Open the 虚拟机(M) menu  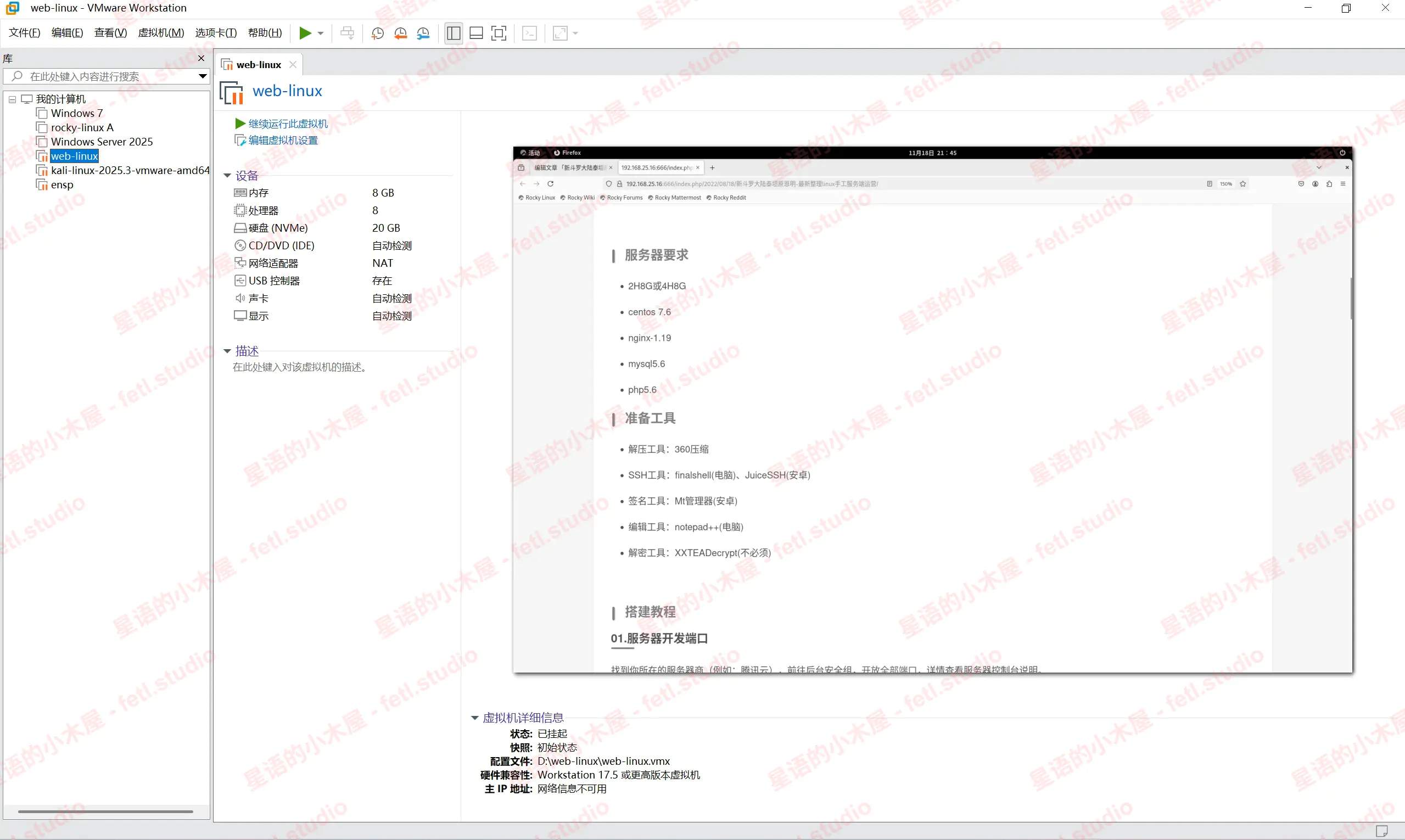click(x=161, y=32)
